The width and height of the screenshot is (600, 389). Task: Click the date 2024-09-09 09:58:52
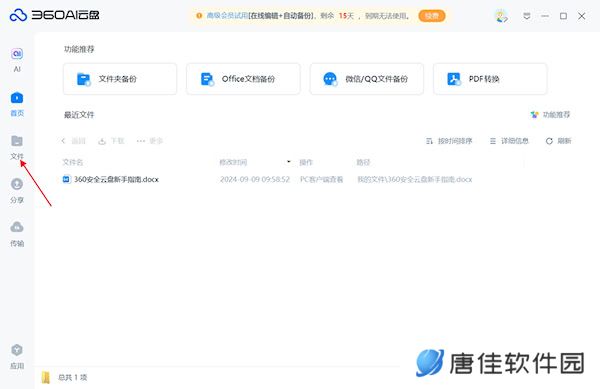coord(255,179)
